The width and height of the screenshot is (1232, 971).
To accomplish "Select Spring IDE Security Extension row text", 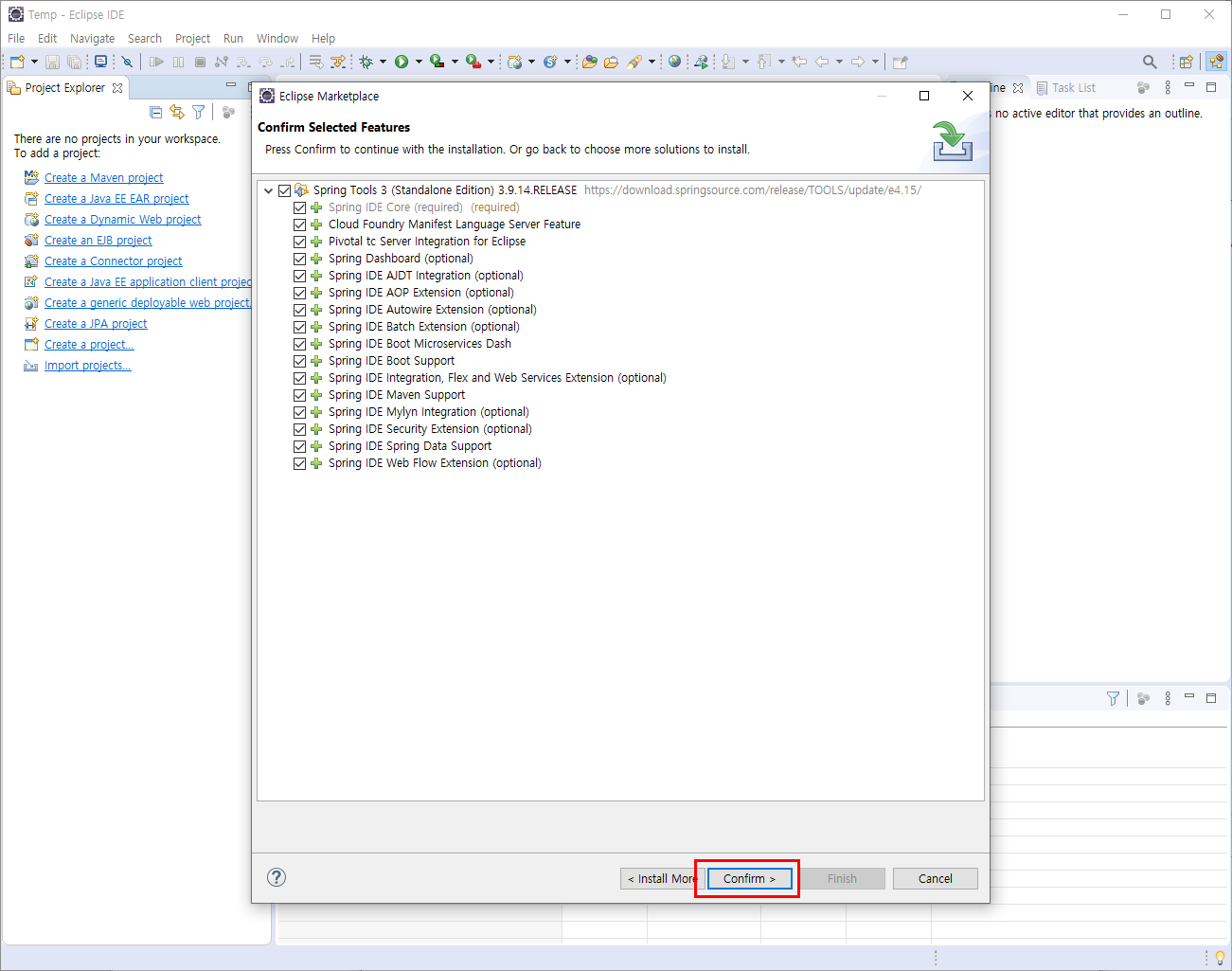I will click(430, 429).
